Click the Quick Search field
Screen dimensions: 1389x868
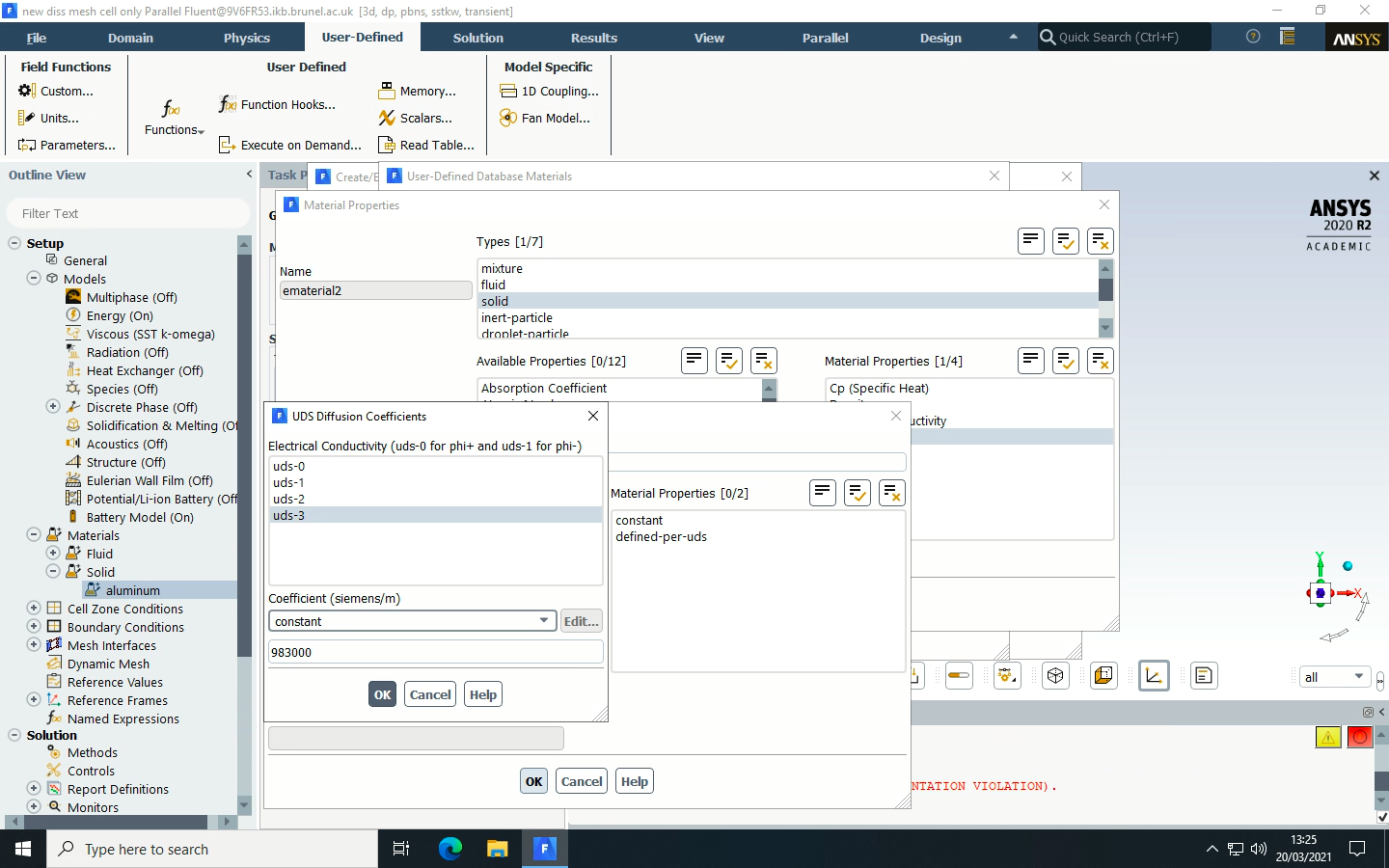(1124, 37)
